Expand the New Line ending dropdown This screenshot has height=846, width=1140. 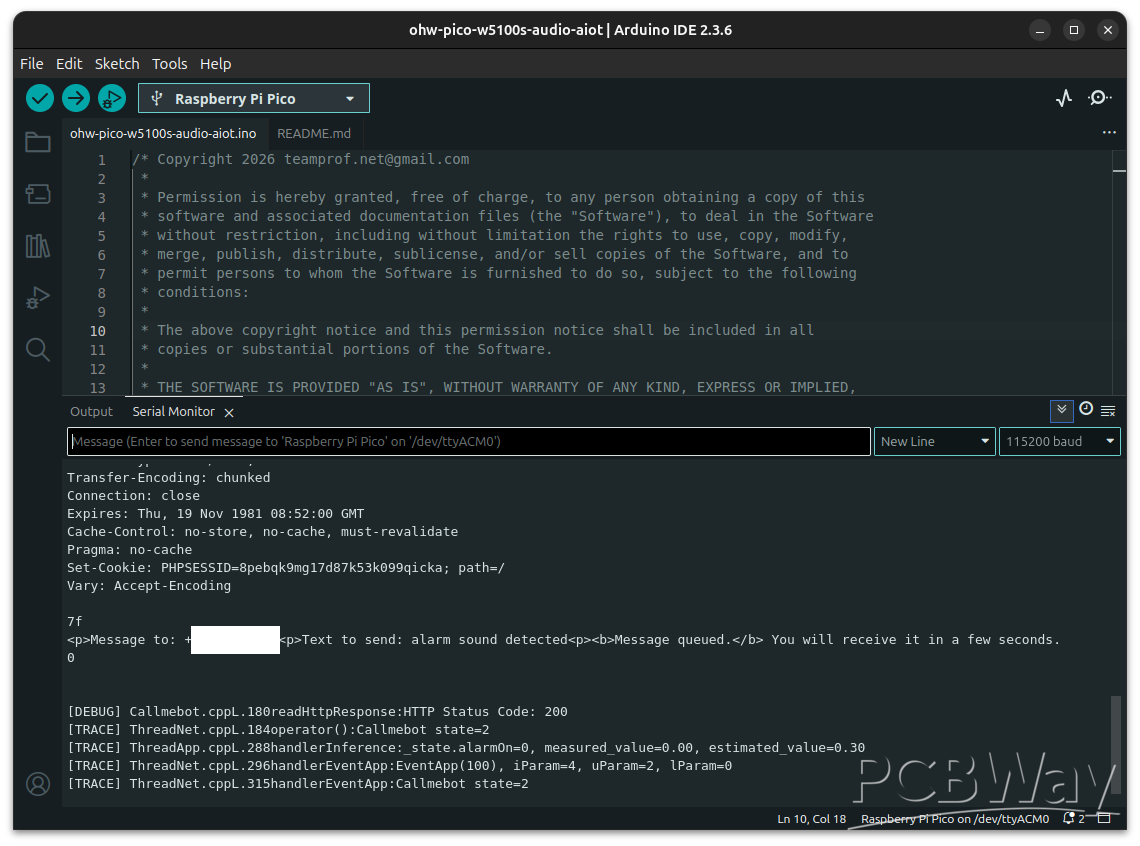pyautogui.click(x=934, y=442)
